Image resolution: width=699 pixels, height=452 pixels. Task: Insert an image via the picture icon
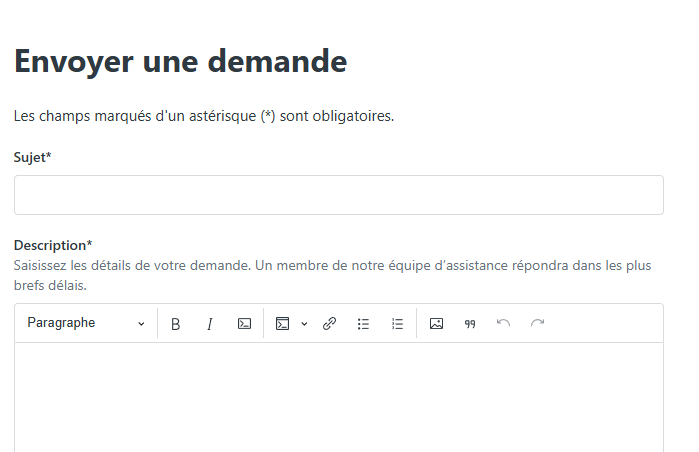436,324
